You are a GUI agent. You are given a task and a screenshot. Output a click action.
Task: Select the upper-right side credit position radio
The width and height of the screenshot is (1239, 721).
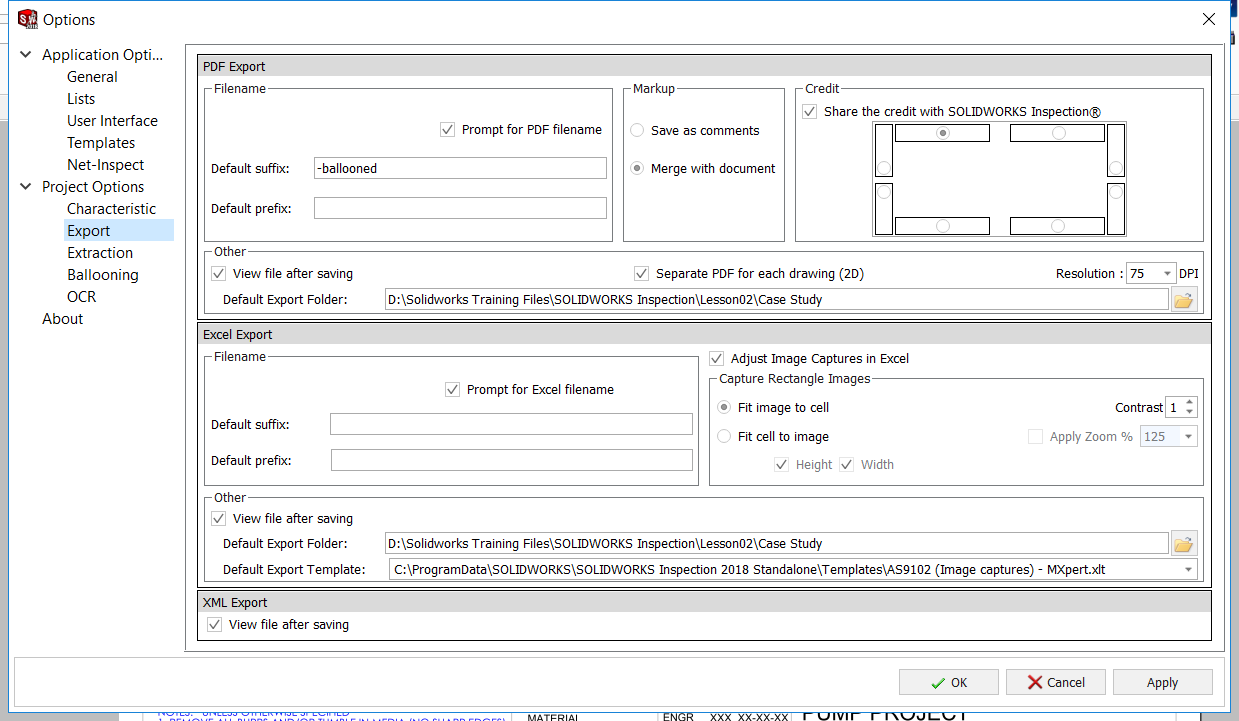coord(1116,168)
